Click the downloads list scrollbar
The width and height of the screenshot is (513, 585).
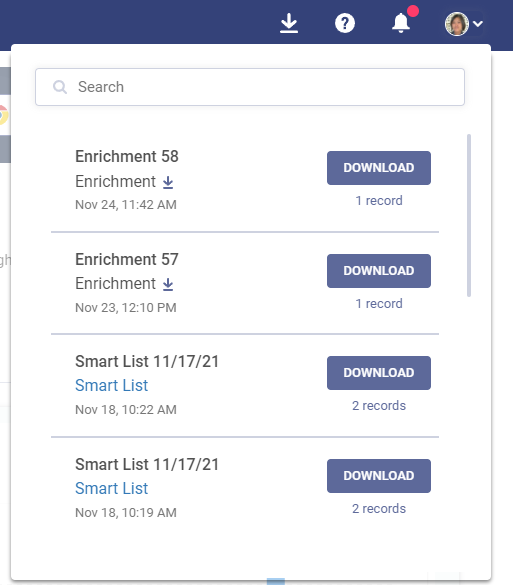click(x=469, y=216)
